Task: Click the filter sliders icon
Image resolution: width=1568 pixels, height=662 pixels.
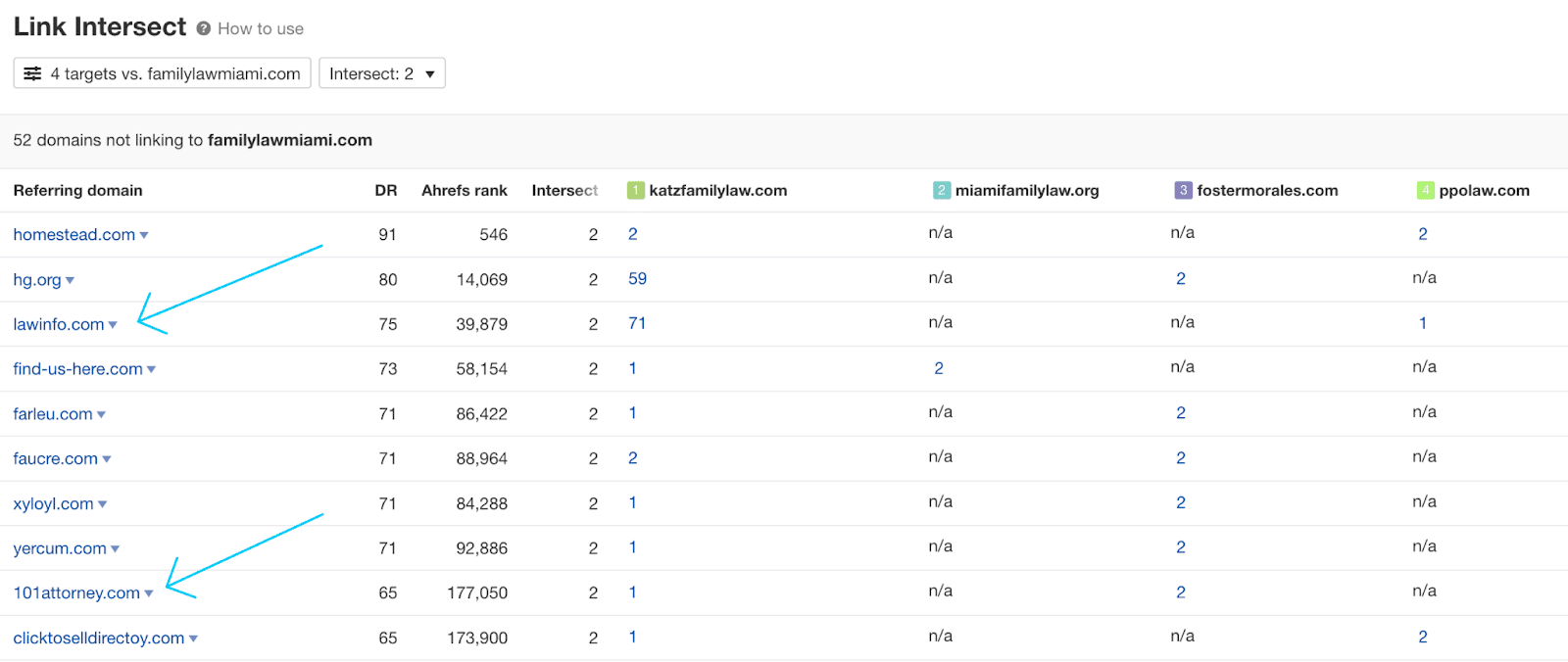Action: [32, 73]
